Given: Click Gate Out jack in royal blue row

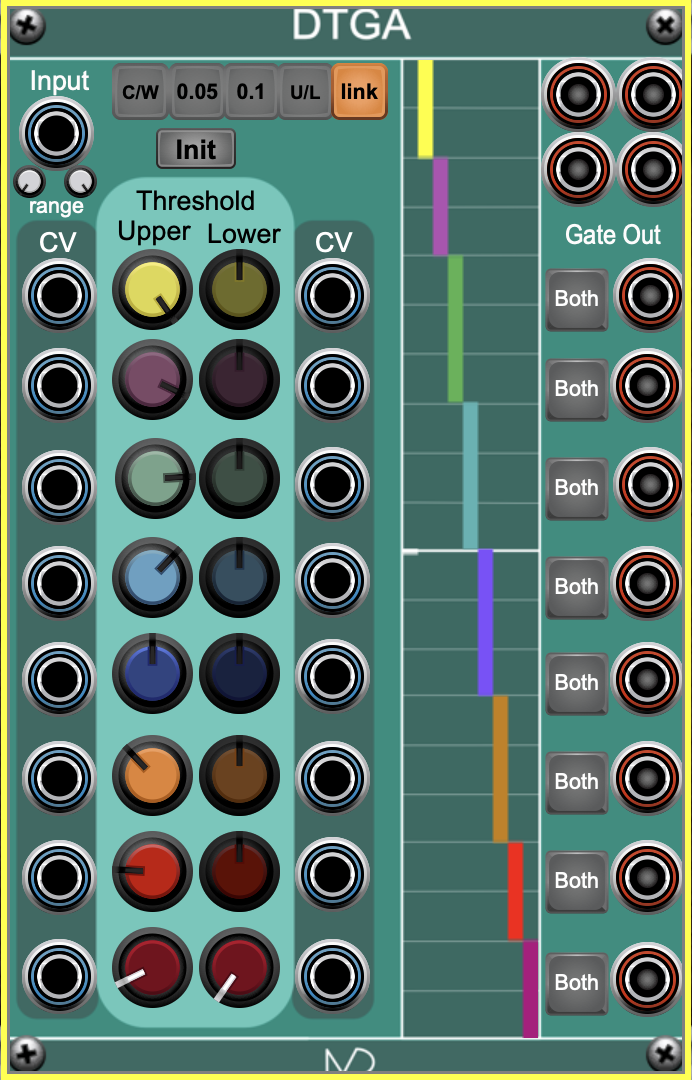Looking at the screenshot, I should pyautogui.click(x=648, y=678).
